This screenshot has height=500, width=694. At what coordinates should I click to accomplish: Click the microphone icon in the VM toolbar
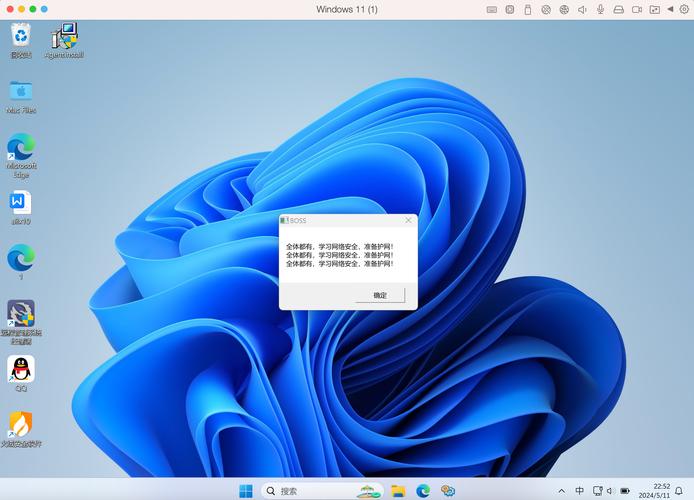601,9
